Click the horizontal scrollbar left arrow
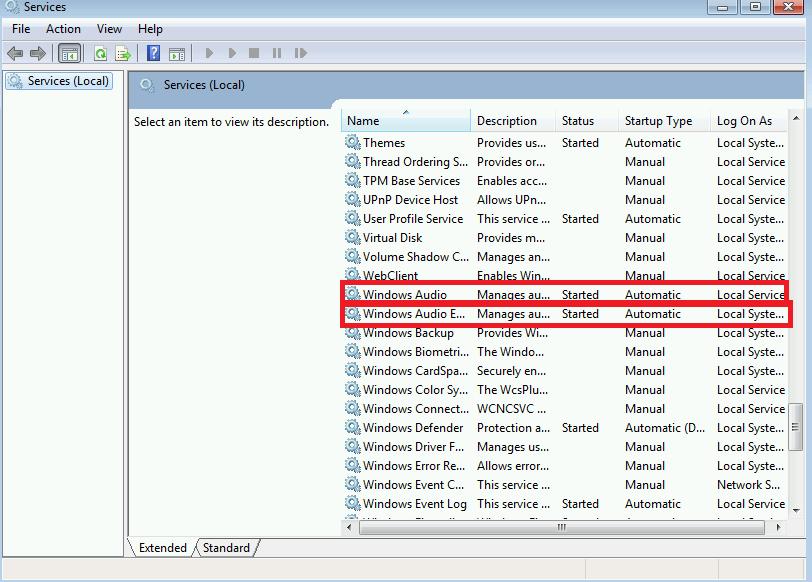This screenshot has height=582, width=812. [349, 528]
